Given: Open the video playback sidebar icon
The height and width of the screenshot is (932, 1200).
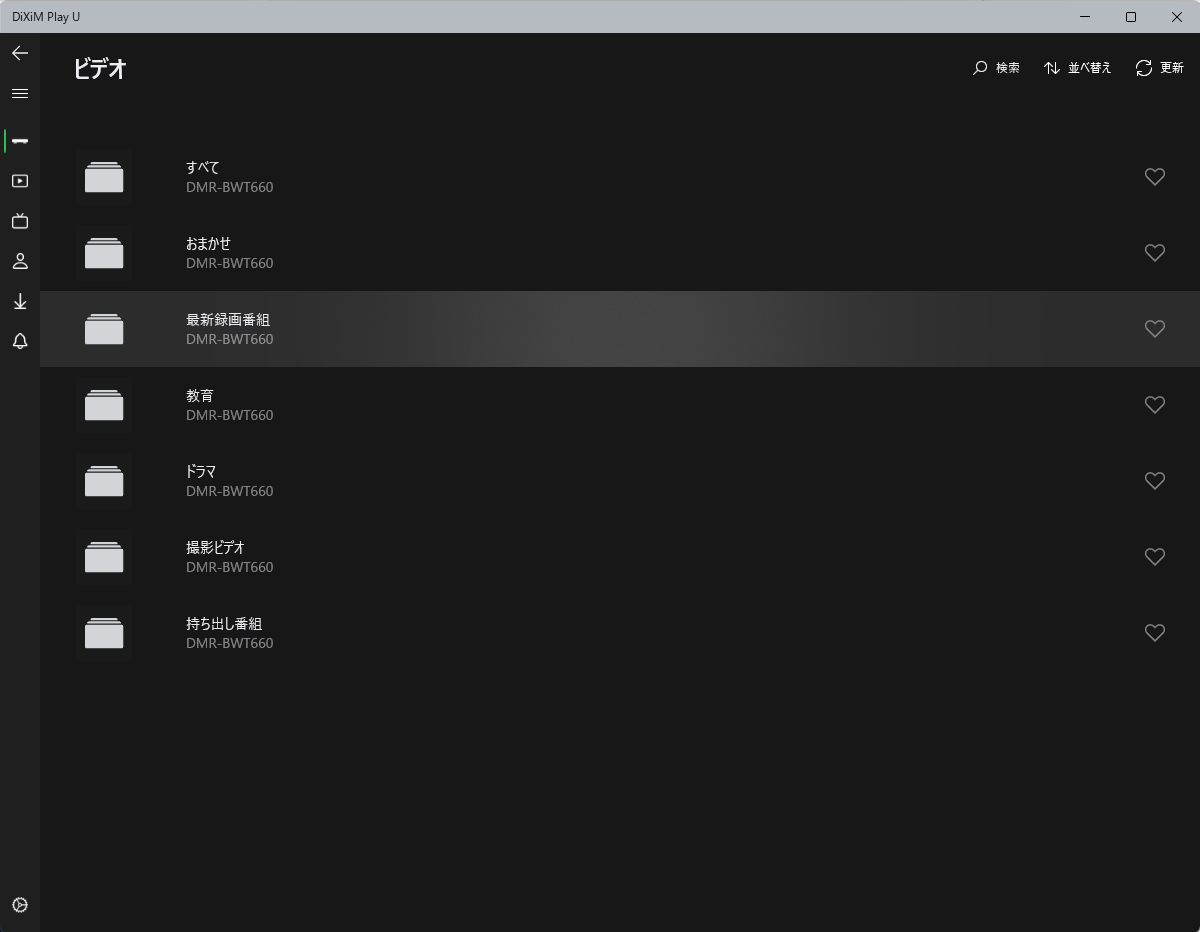Looking at the screenshot, I should (x=20, y=181).
